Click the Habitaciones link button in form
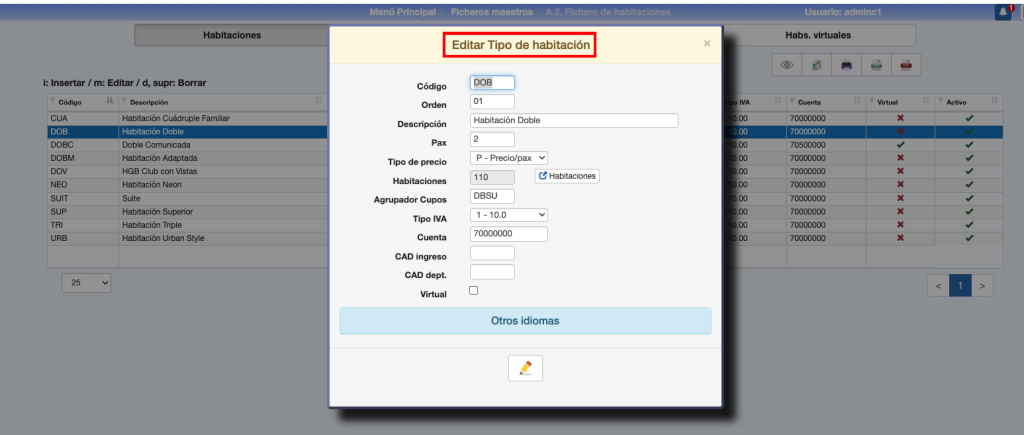Image resolution: width=1024 pixels, height=435 pixels. click(567, 176)
